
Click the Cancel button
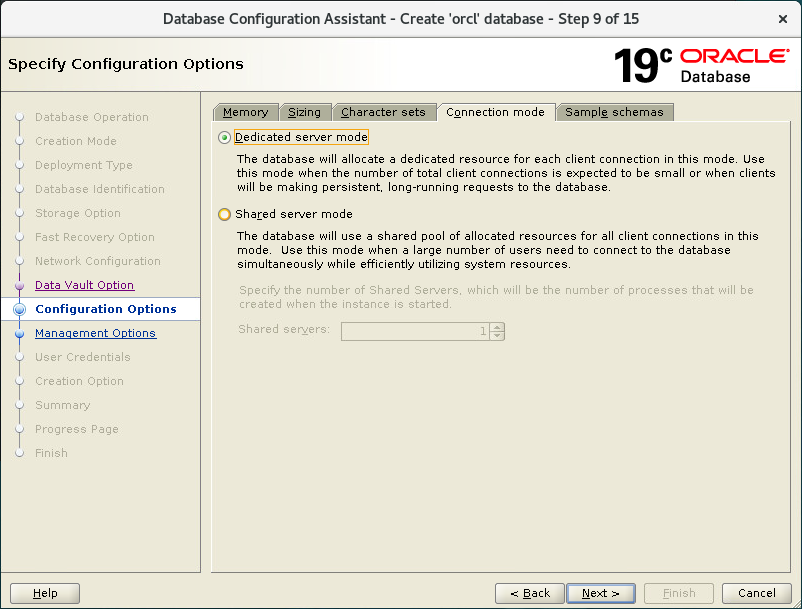[756, 593]
